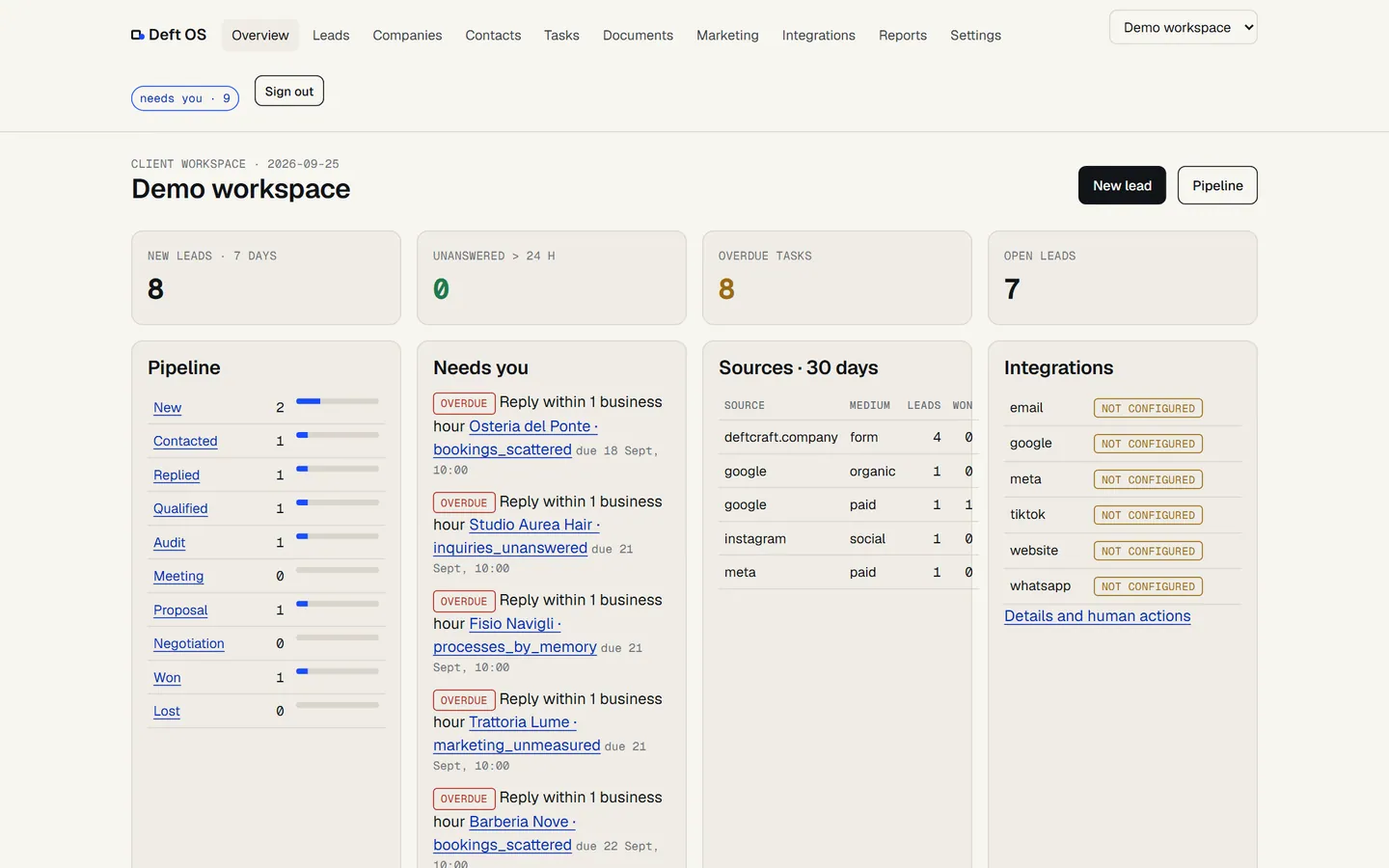The image size is (1389, 868).
Task: Open the Meeting pipeline stage
Action: pos(178,576)
